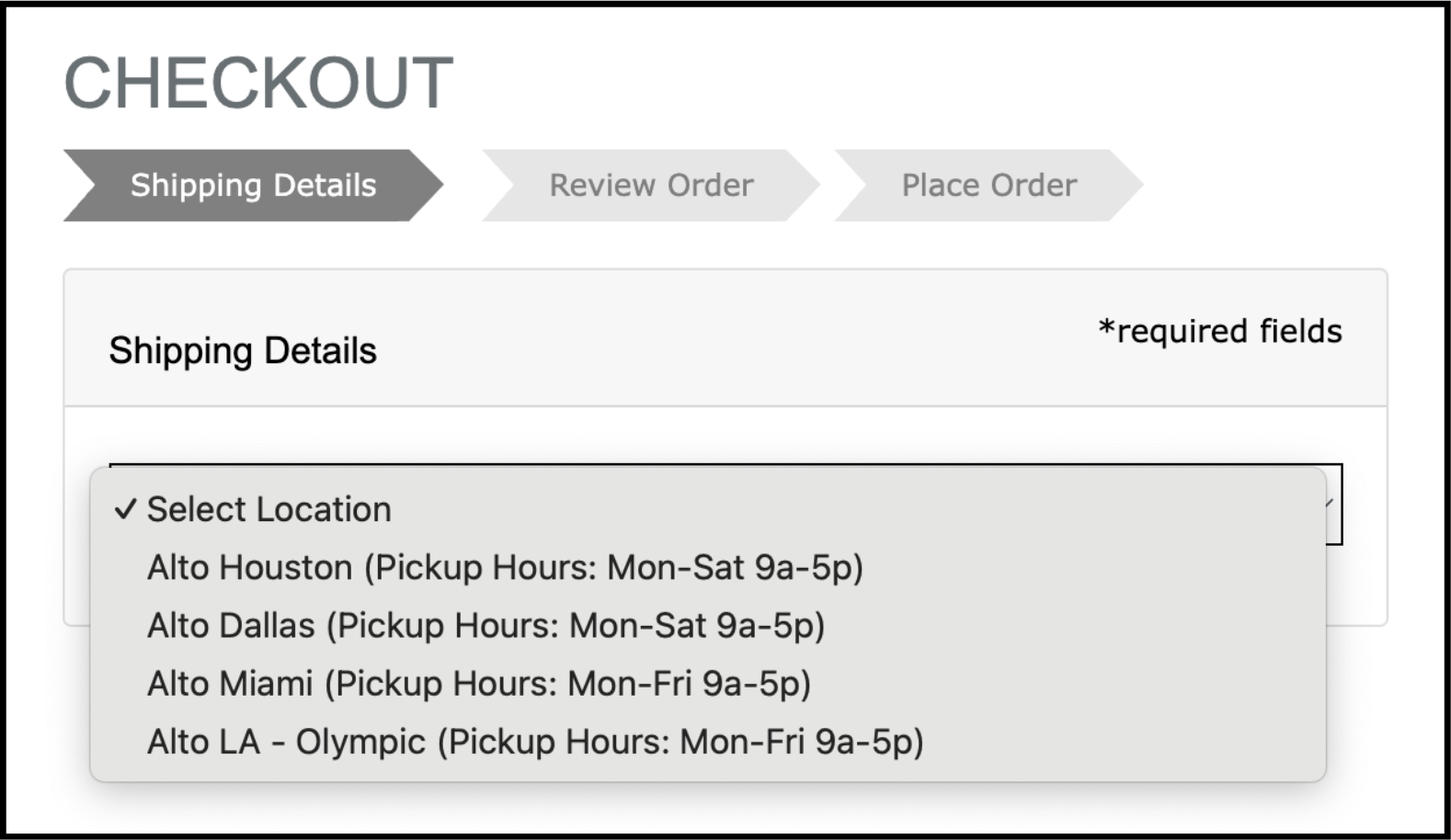Jump to the Place Order step
The height and width of the screenshot is (840, 1451).
click(x=988, y=186)
